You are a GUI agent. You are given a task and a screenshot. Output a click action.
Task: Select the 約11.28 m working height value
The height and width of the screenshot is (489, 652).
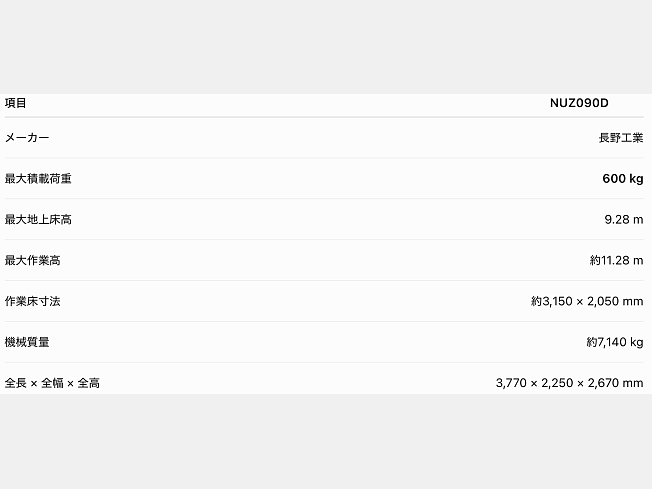coord(616,260)
